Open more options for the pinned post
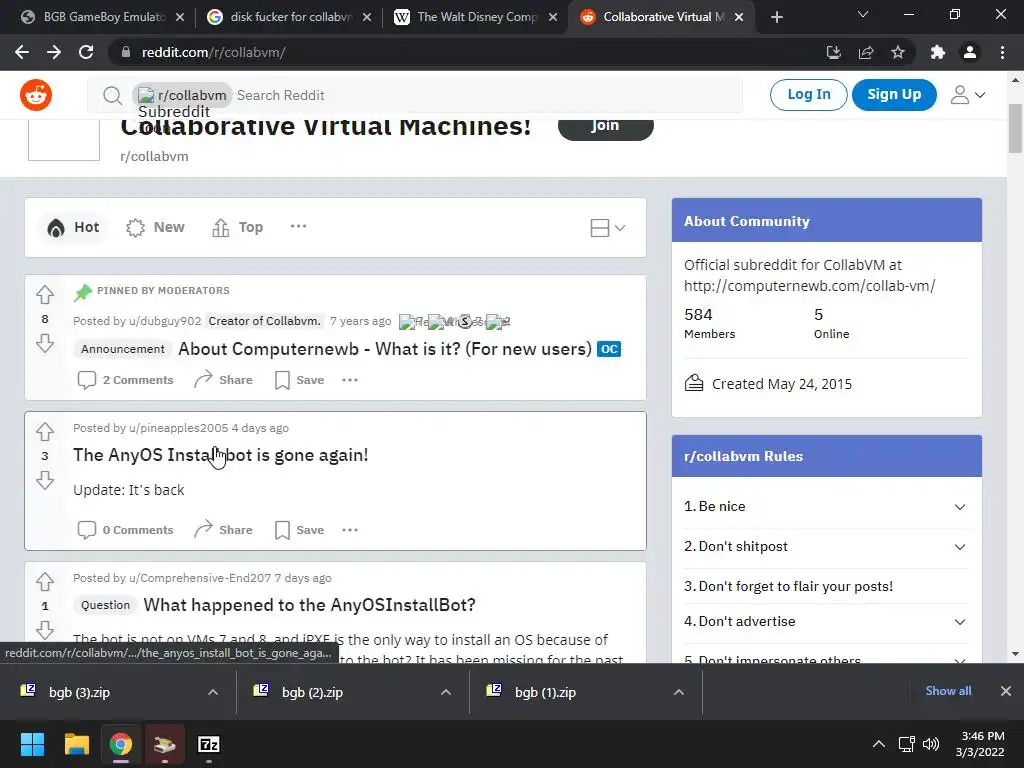Image resolution: width=1024 pixels, height=768 pixels. point(350,380)
